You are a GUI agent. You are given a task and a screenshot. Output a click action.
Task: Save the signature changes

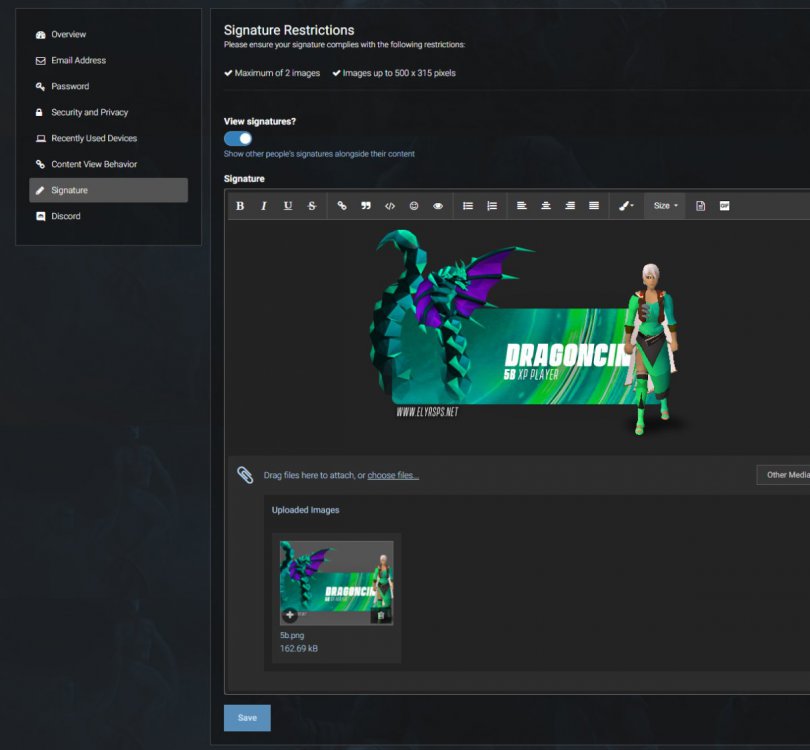coord(247,718)
